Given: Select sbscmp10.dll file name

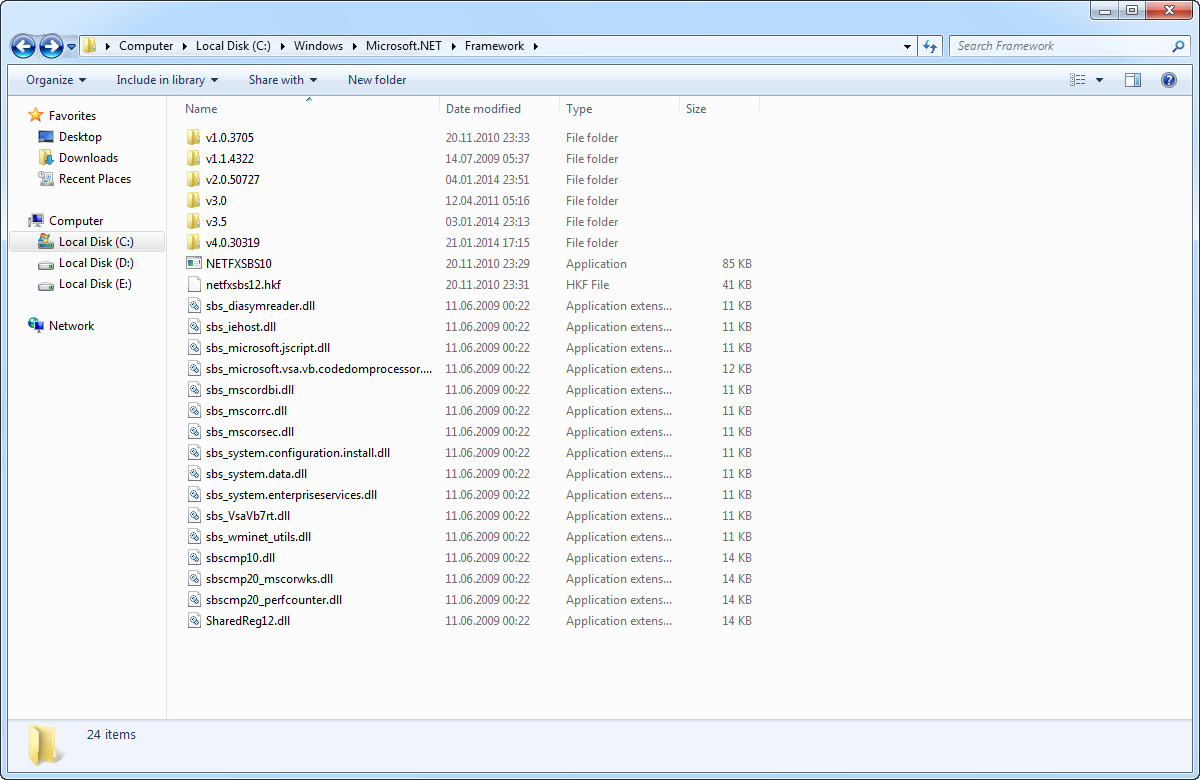Looking at the screenshot, I should click(241, 557).
